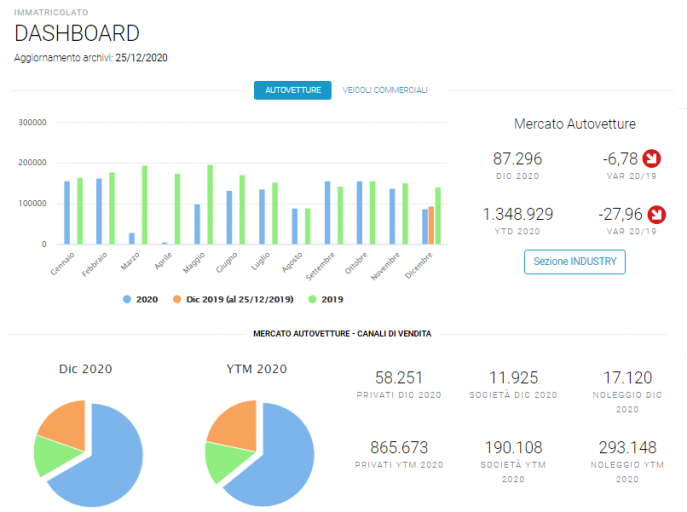Viewport: 687px width, 512px height.
Task: Click the red down-arrow icon beside -6,78
Action: click(x=652, y=159)
